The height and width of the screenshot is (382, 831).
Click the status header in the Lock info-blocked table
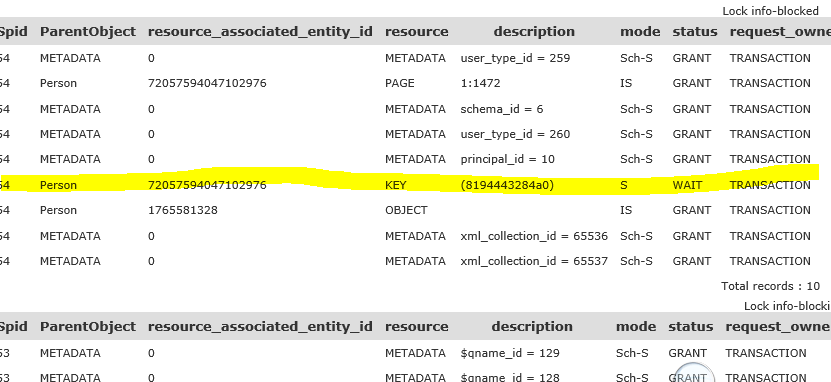click(695, 32)
